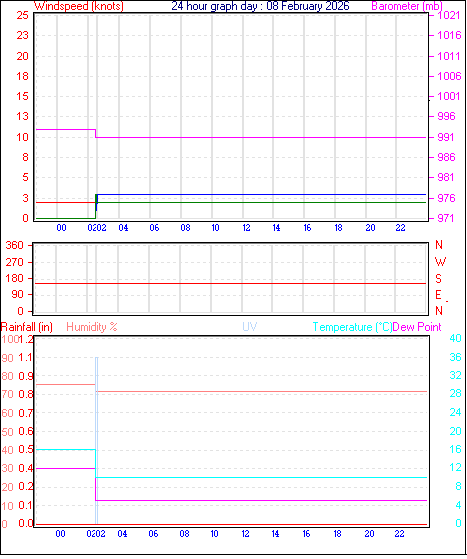This screenshot has height=559, width=467.
Task: Click the 3 knots windspeed label
Action: click(x=25, y=198)
